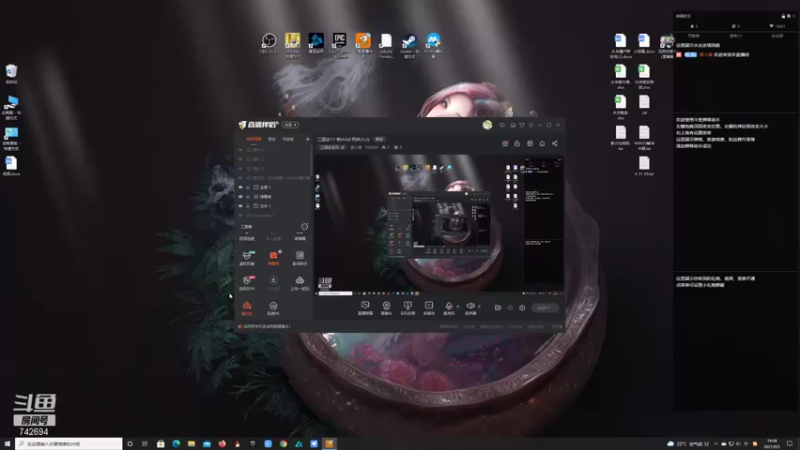Open Adobe Premiere desktop shortcut
The image size is (800, 450).
pyautogui.click(x=386, y=45)
